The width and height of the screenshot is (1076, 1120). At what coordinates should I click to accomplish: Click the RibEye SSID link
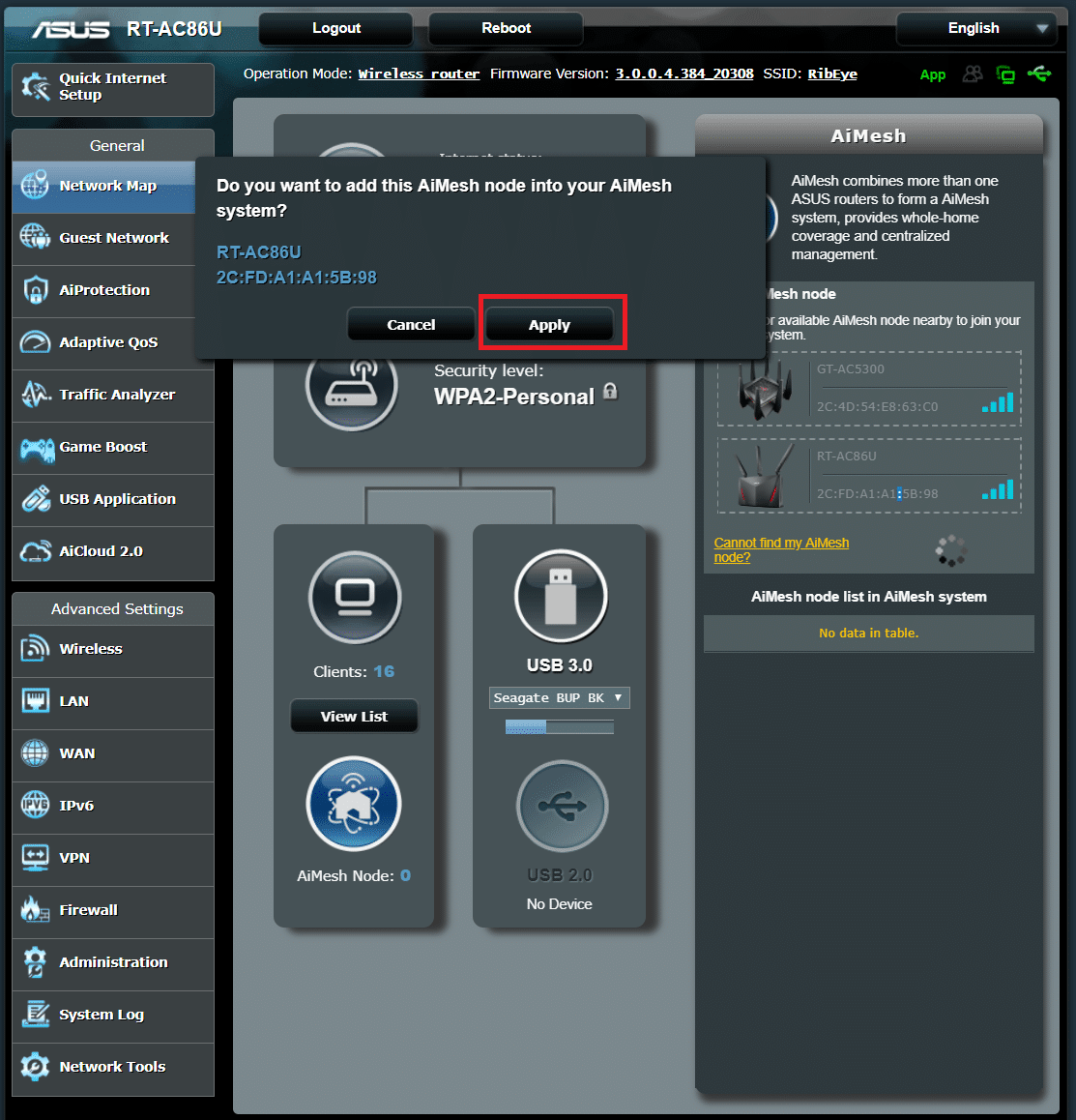(831, 74)
